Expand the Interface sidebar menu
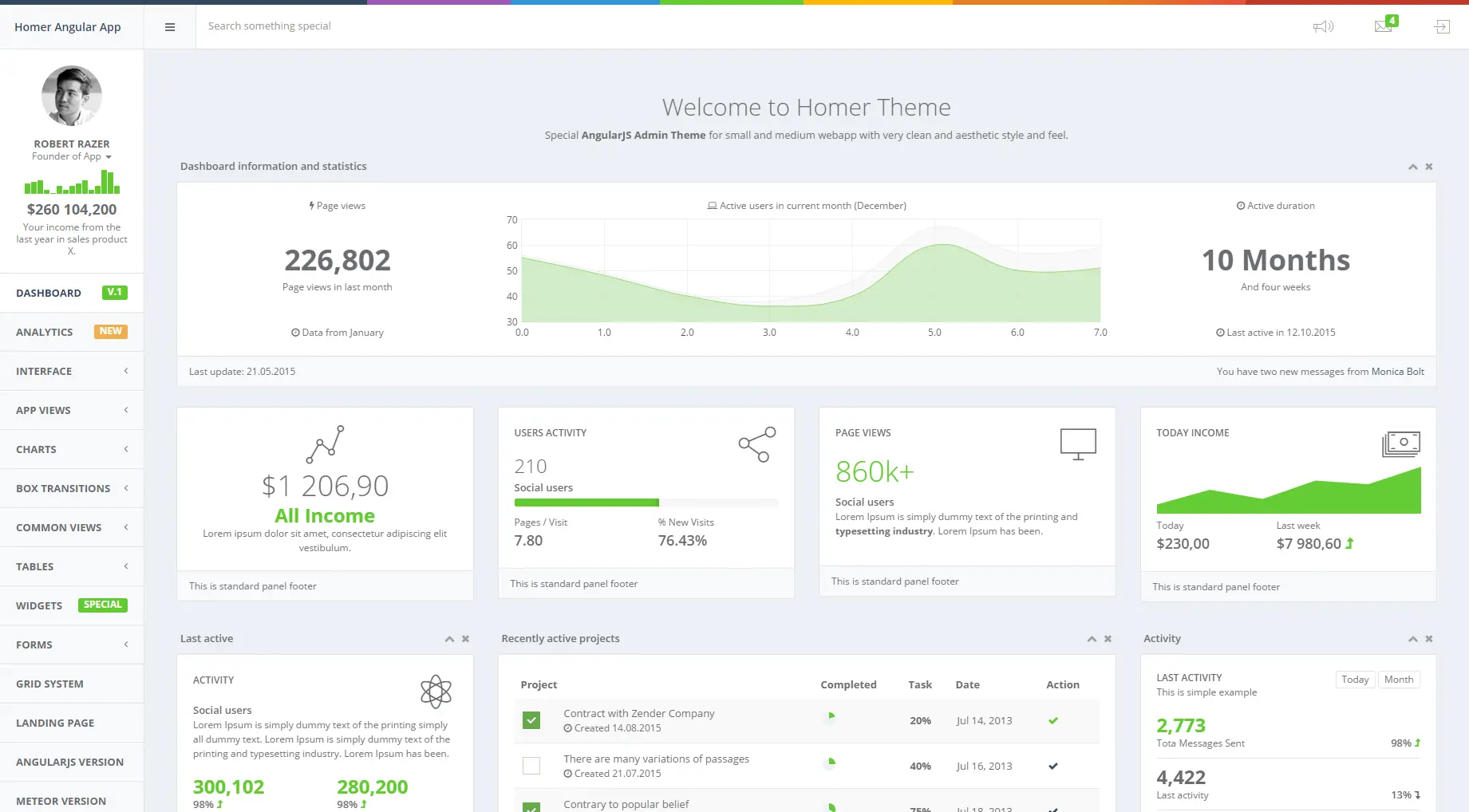 tap(72, 371)
